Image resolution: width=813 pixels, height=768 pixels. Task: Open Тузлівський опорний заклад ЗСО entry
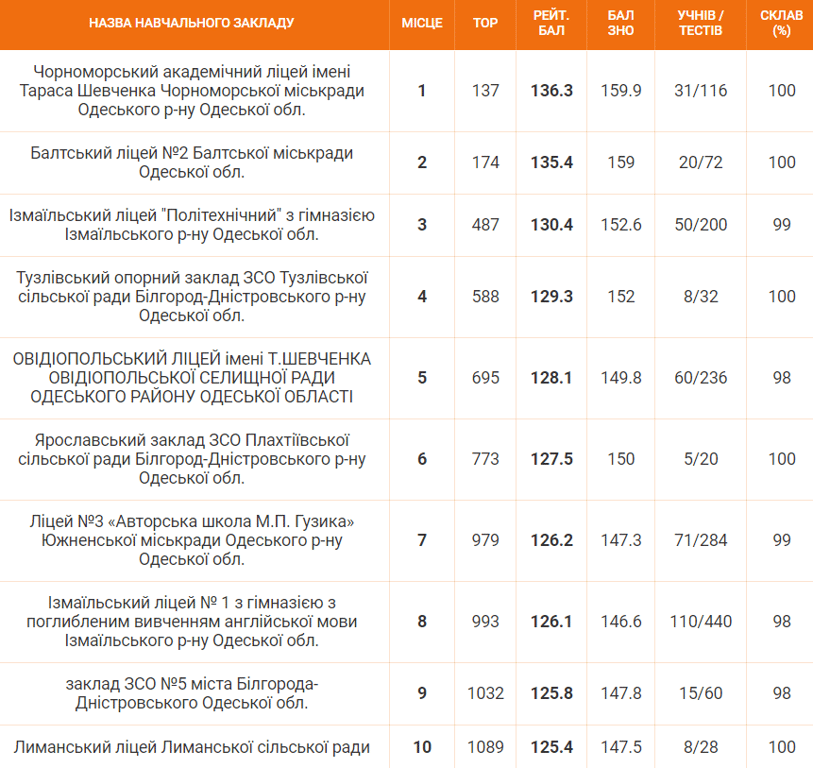pos(191,296)
